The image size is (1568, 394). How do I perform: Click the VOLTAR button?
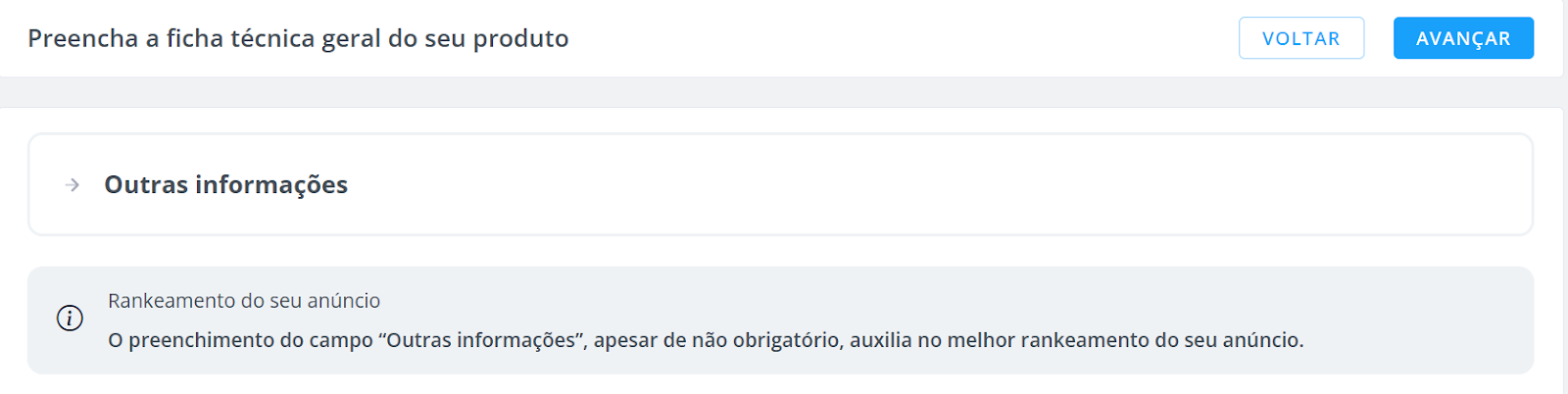(1301, 38)
